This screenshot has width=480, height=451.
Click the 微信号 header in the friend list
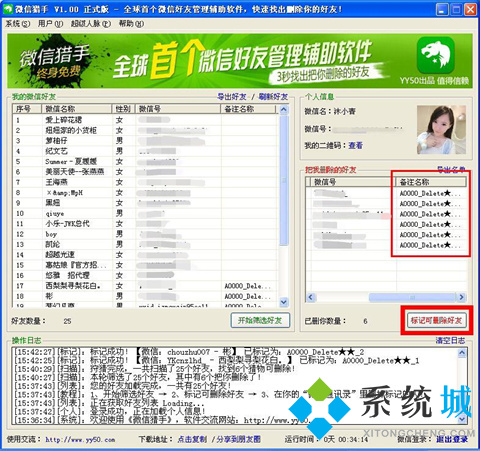[178, 109]
